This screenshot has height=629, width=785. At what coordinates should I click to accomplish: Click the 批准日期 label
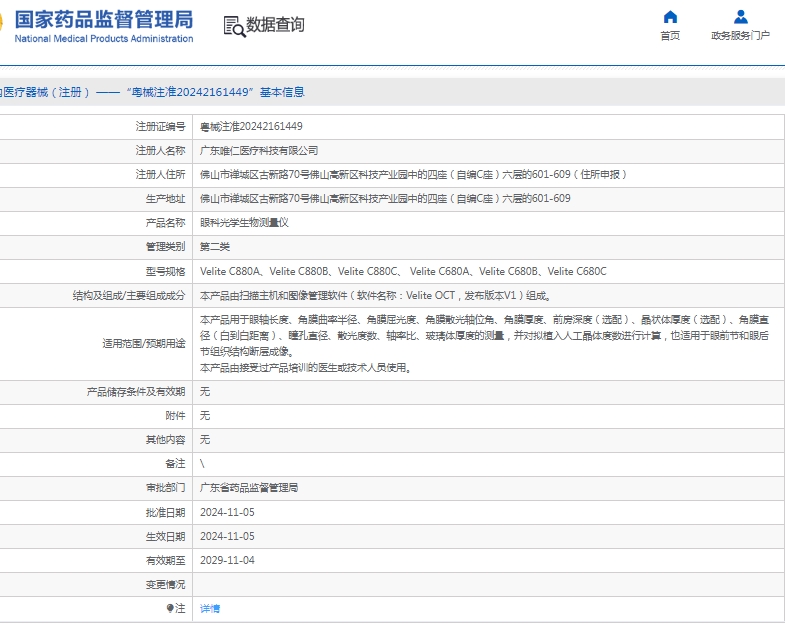(165, 512)
